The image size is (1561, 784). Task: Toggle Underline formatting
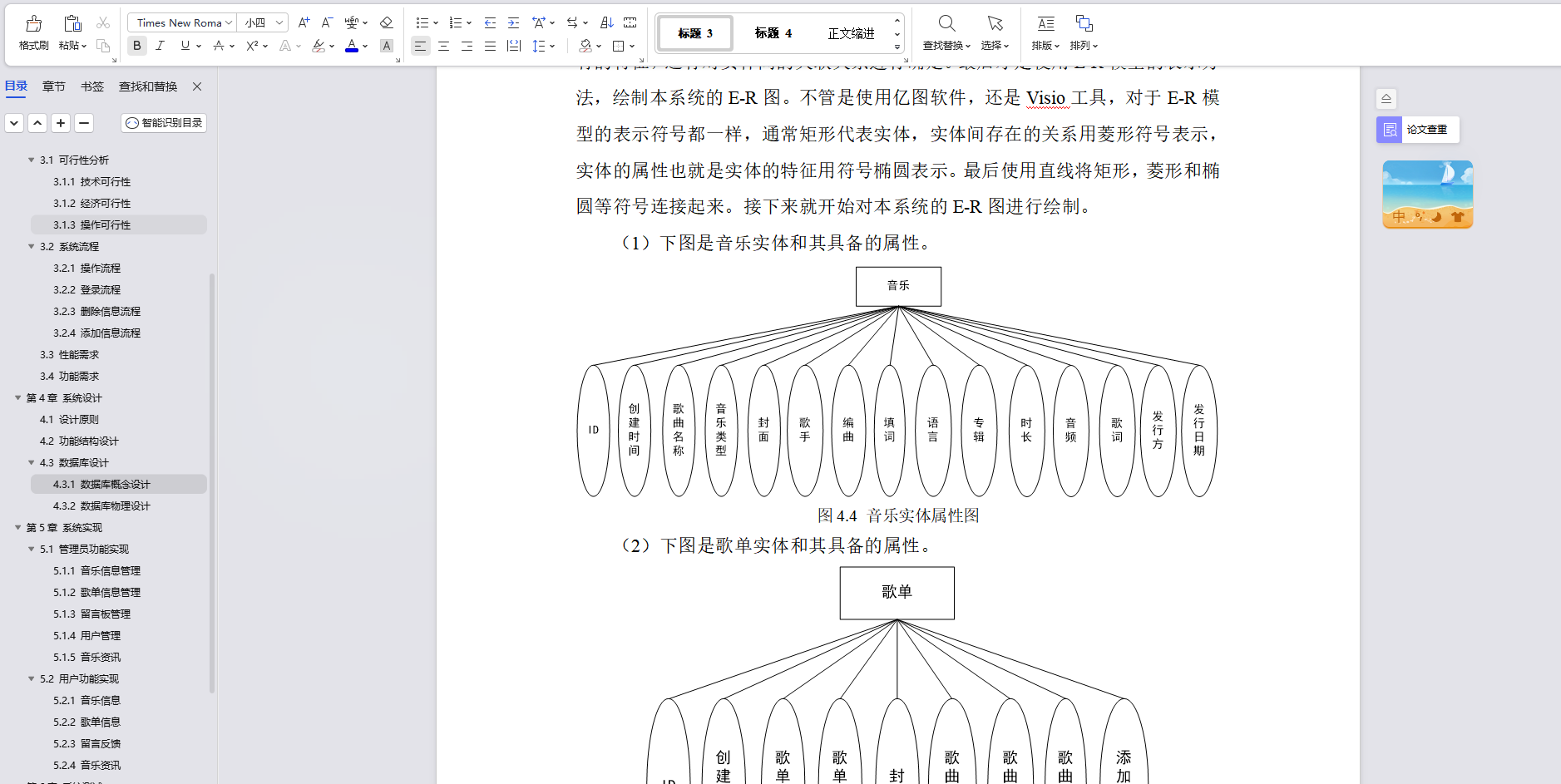coord(185,46)
